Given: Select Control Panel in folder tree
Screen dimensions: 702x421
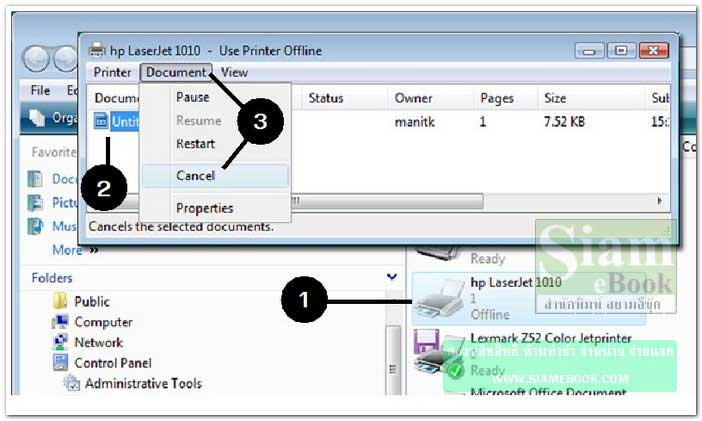Looking at the screenshot, I should [113, 363].
